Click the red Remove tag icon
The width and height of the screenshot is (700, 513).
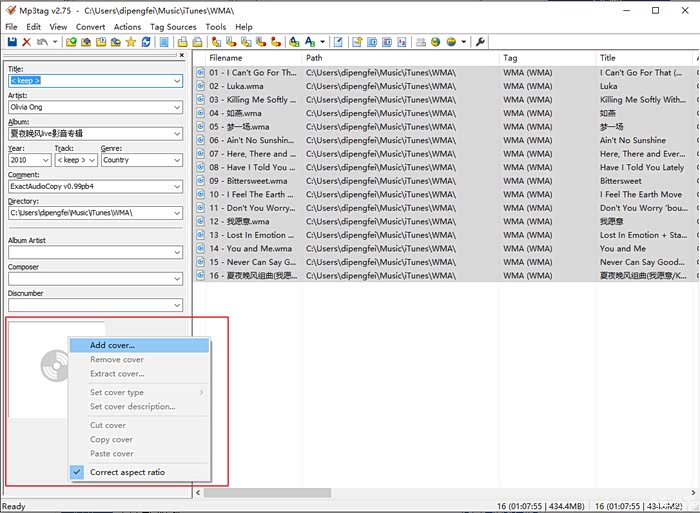(27, 42)
